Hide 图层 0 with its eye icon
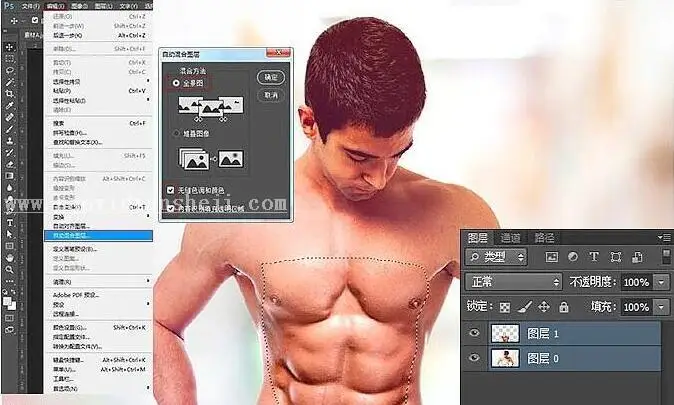This screenshot has height=405, width=674. [474, 357]
